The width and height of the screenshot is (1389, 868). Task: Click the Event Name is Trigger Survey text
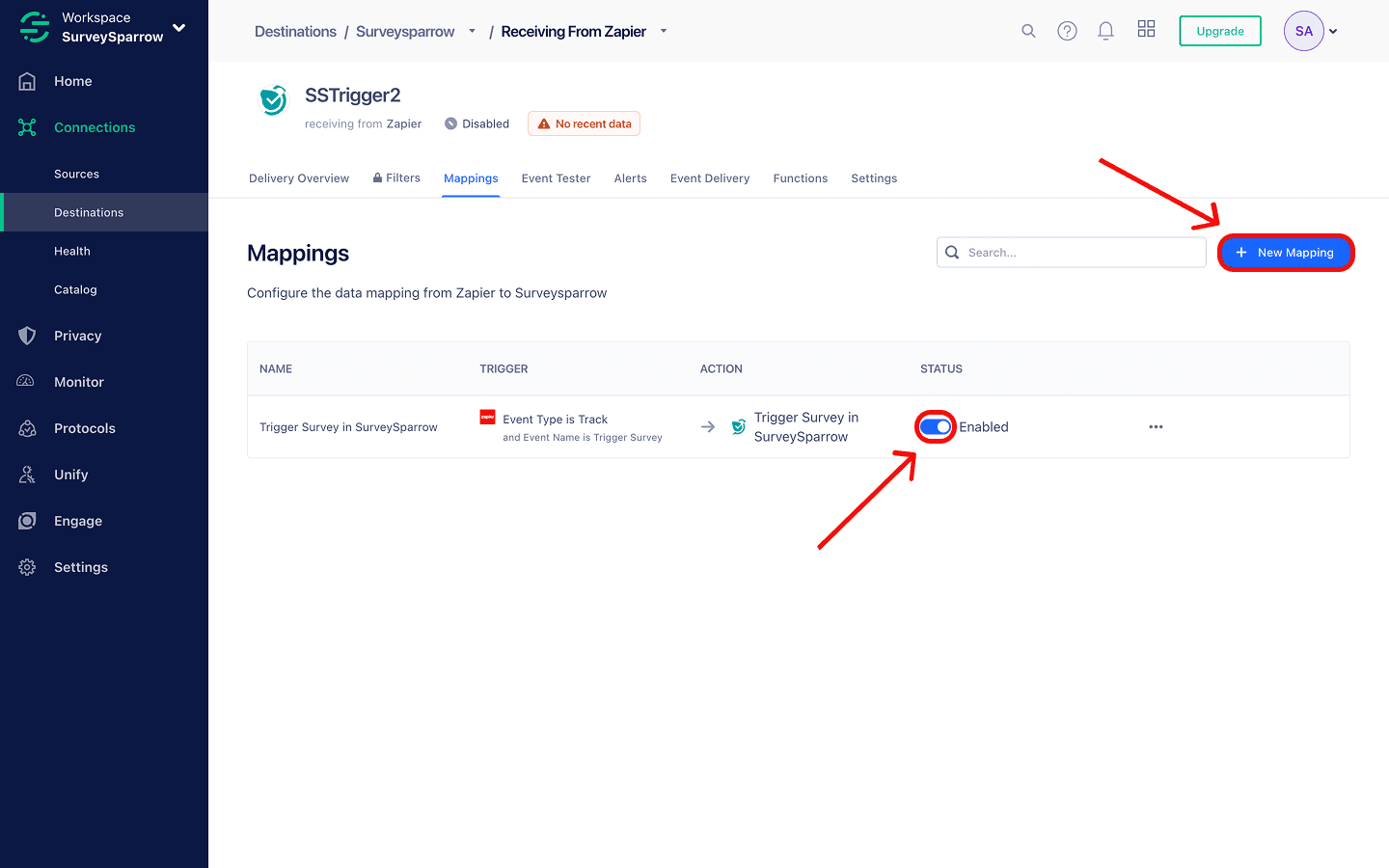593,438
